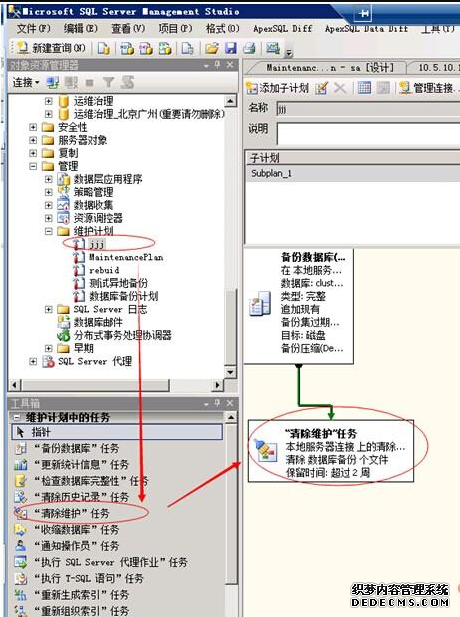The width and height of the screenshot is (460, 617).
Task: Collapse the 维护计划 folder node
Action: 48,231
